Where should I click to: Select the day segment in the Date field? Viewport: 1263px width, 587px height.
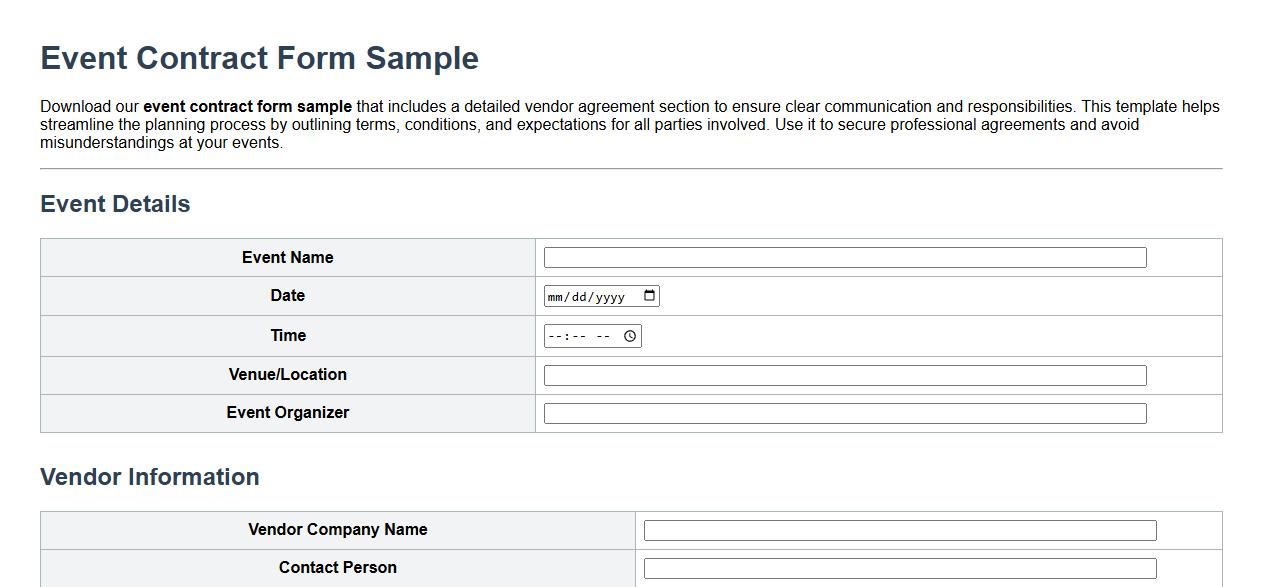click(x=581, y=295)
